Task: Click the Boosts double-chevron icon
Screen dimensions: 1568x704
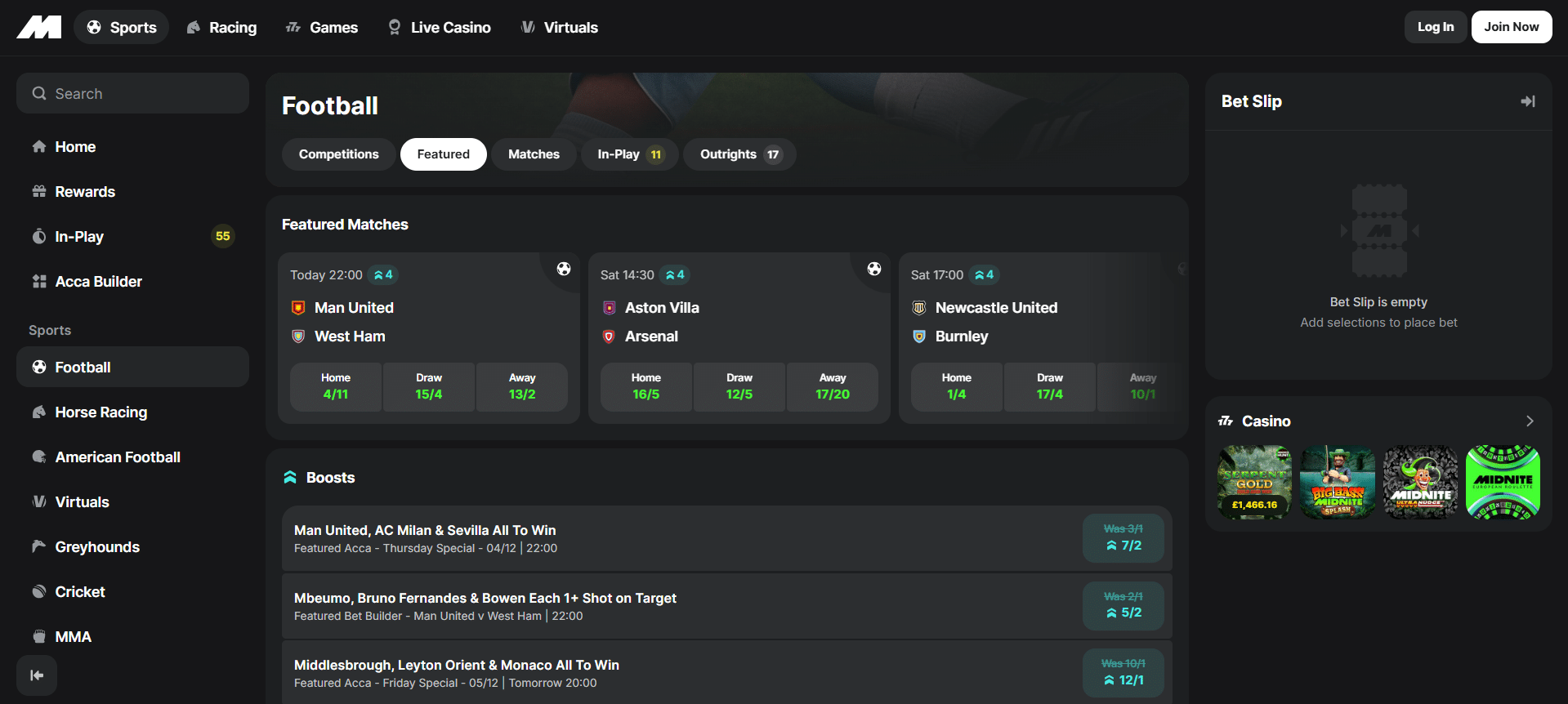Action: point(290,477)
